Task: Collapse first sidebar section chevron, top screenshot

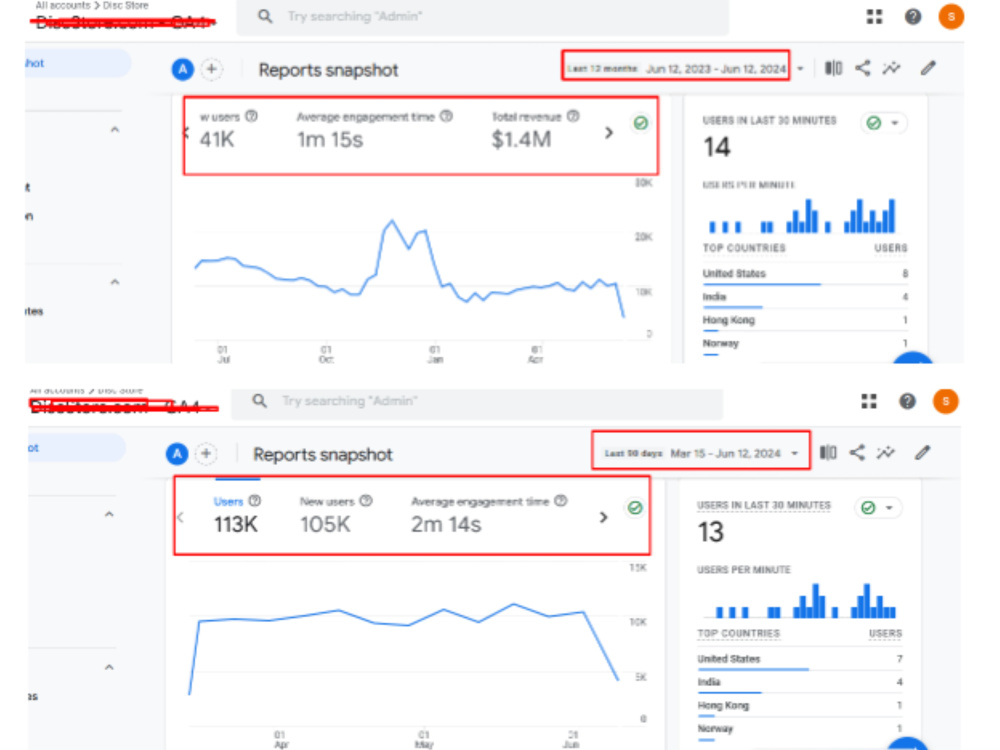Action: [115, 129]
